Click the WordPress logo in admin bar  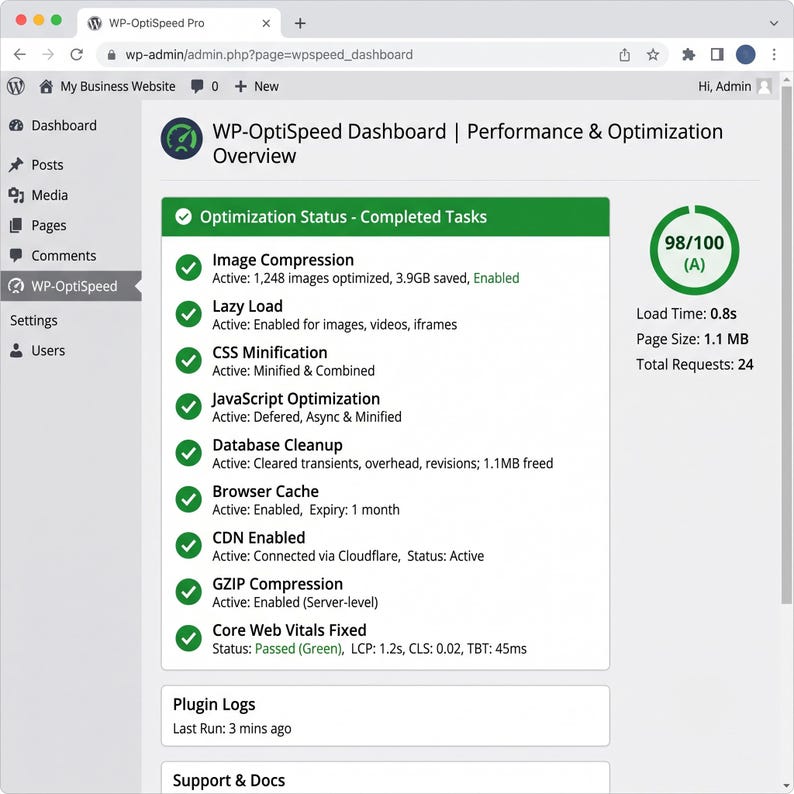pyautogui.click(x=16, y=86)
